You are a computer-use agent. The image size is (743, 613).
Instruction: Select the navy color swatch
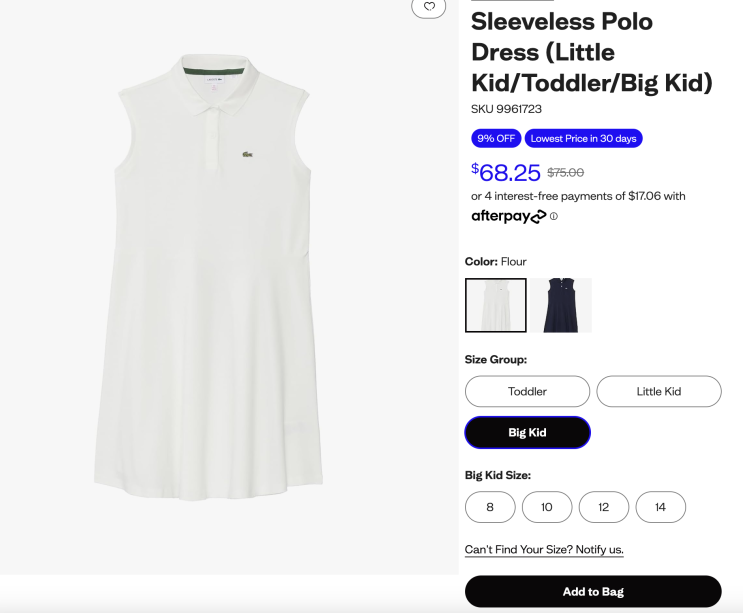tap(561, 305)
